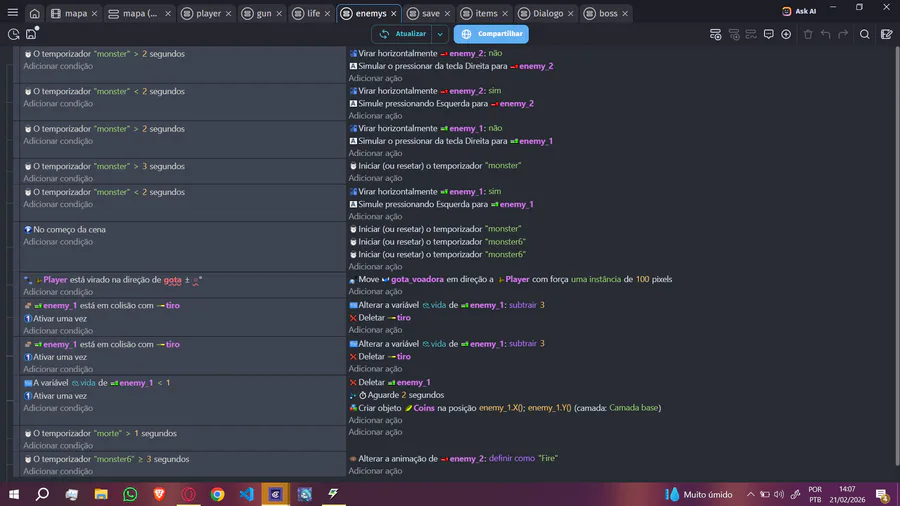Viewport: 900px width, 506px height.
Task: Add an else or other event type
Action: 751,34
